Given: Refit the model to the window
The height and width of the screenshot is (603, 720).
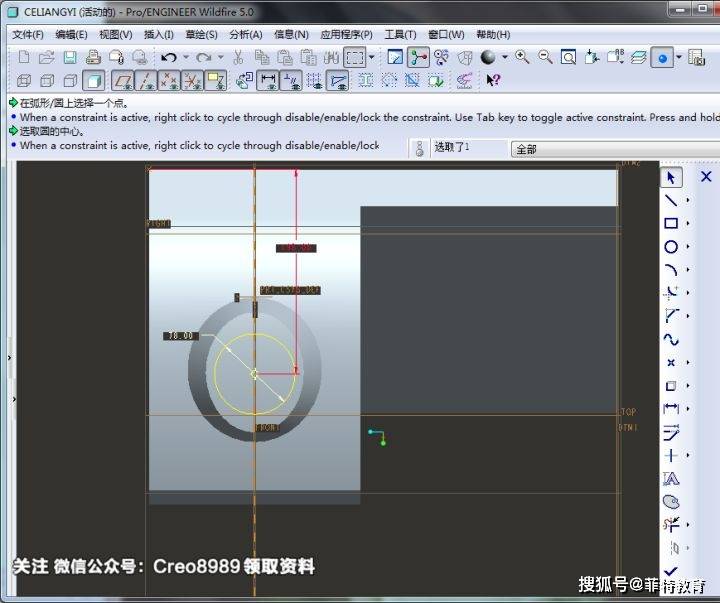Looking at the screenshot, I should pos(568,57).
